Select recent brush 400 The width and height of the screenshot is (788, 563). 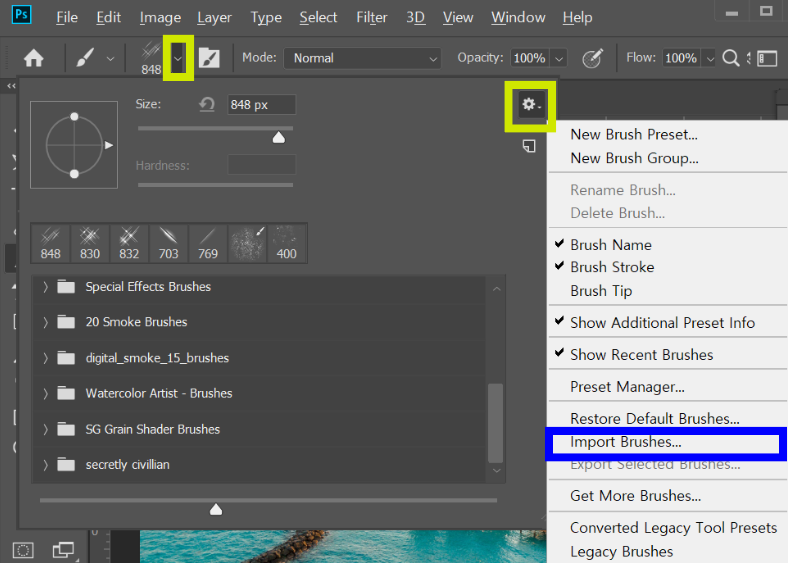286,244
